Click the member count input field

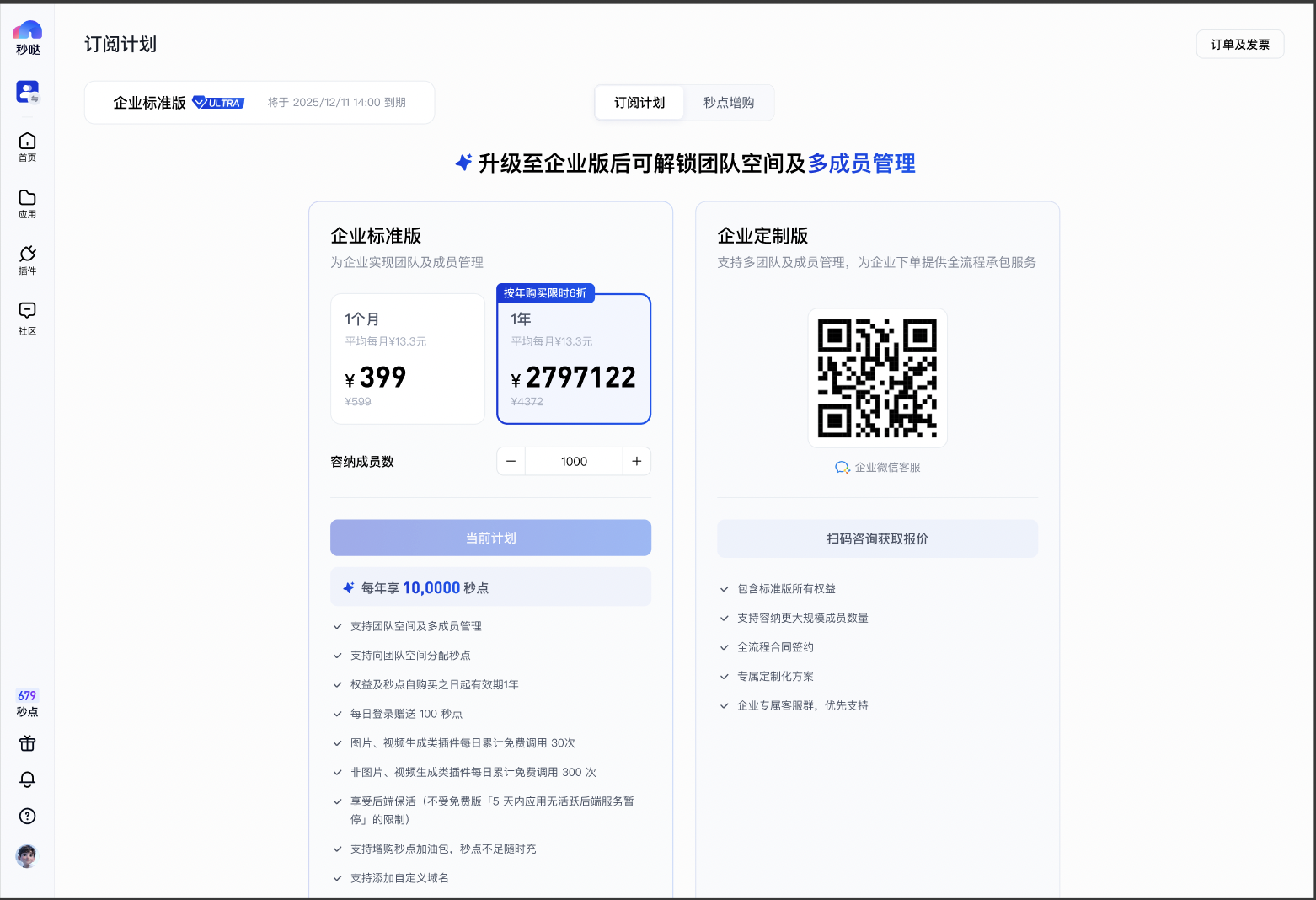(x=574, y=462)
